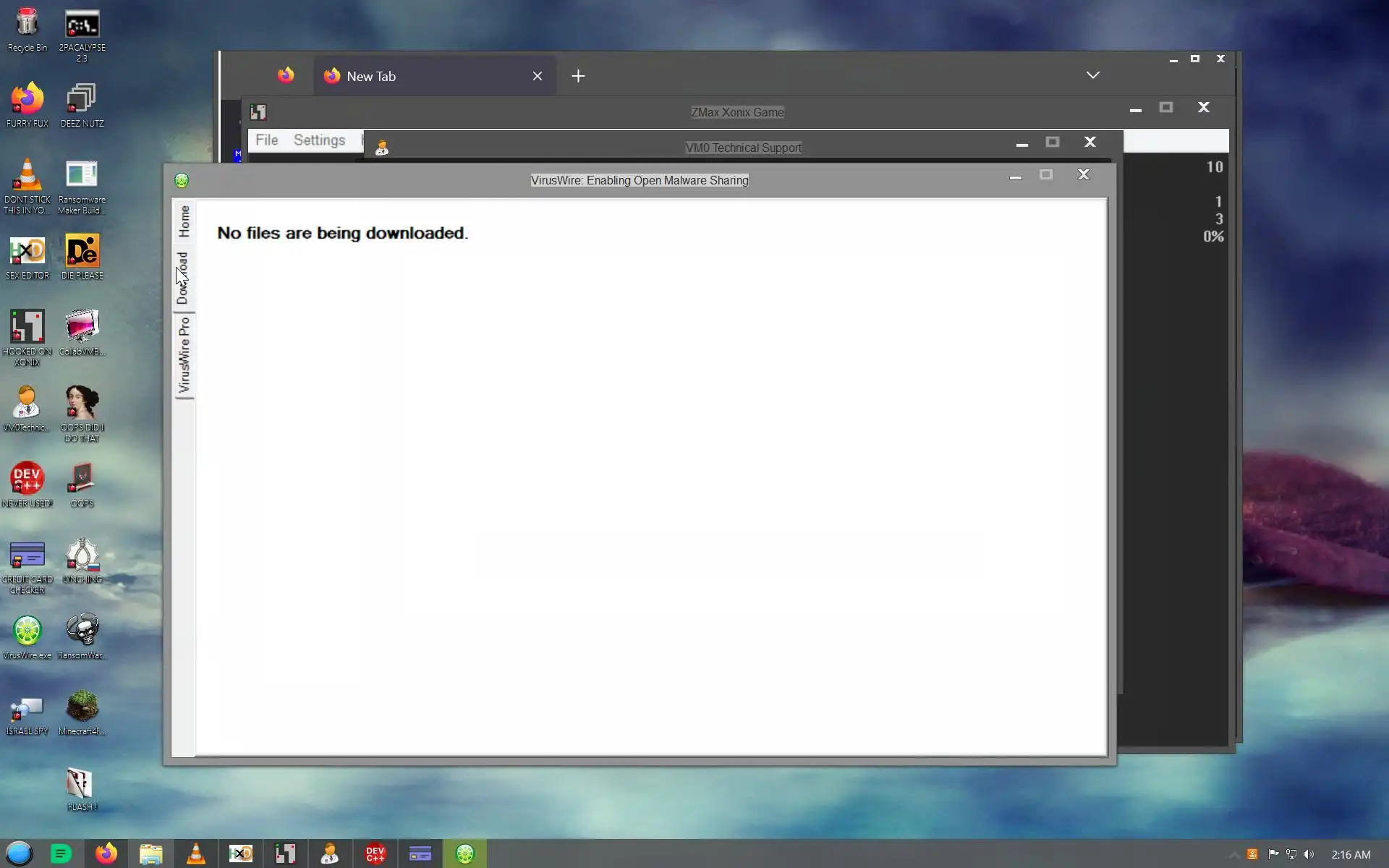Click the volume icon in system tray
This screenshot has height=868, width=1389.
[x=1309, y=855]
